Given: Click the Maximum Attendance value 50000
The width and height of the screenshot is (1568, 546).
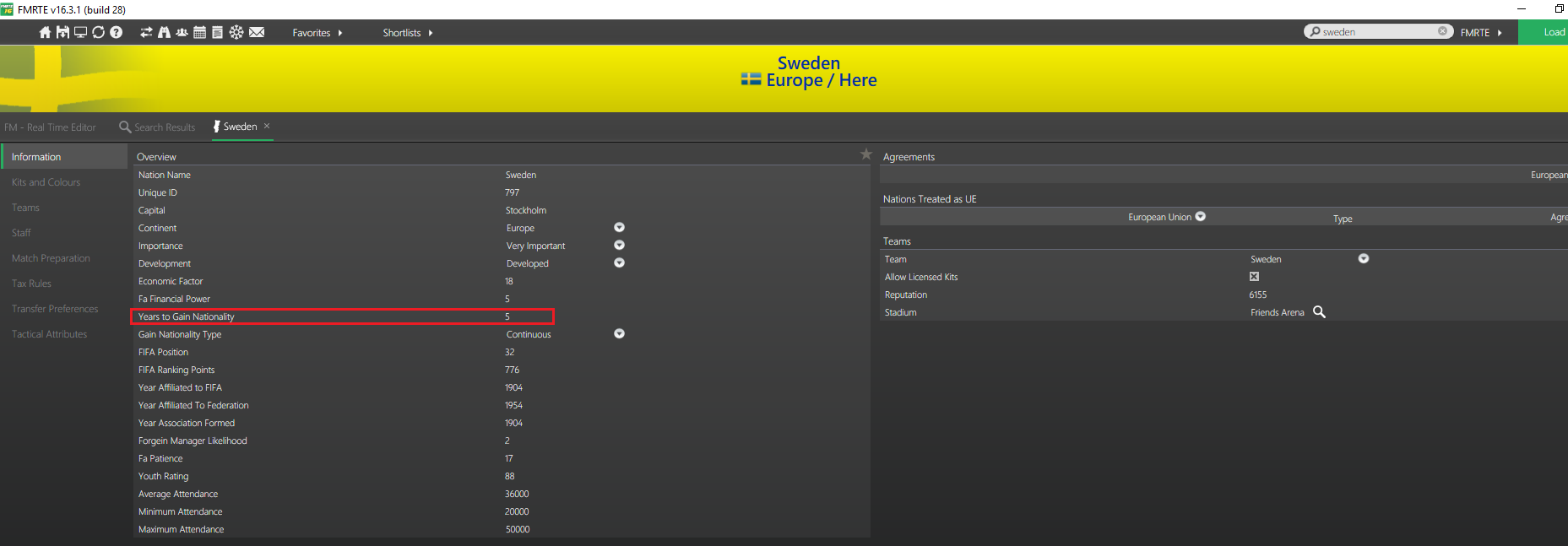Looking at the screenshot, I should click(x=518, y=529).
